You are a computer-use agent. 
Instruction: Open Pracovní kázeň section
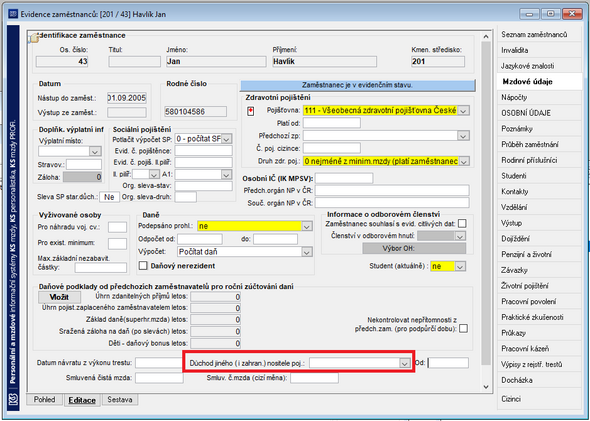point(539,349)
